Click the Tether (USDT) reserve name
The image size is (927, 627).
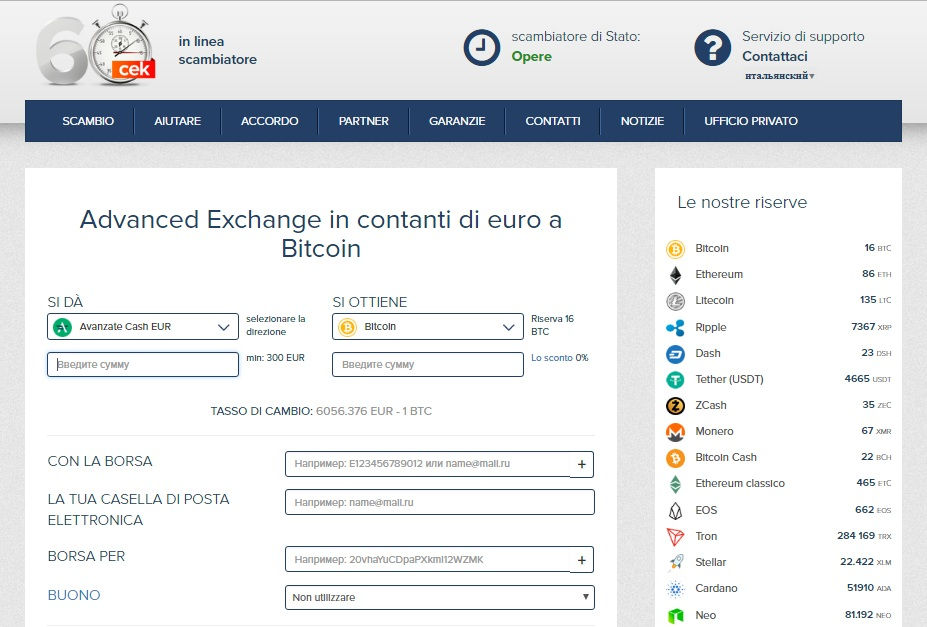click(729, 379)
